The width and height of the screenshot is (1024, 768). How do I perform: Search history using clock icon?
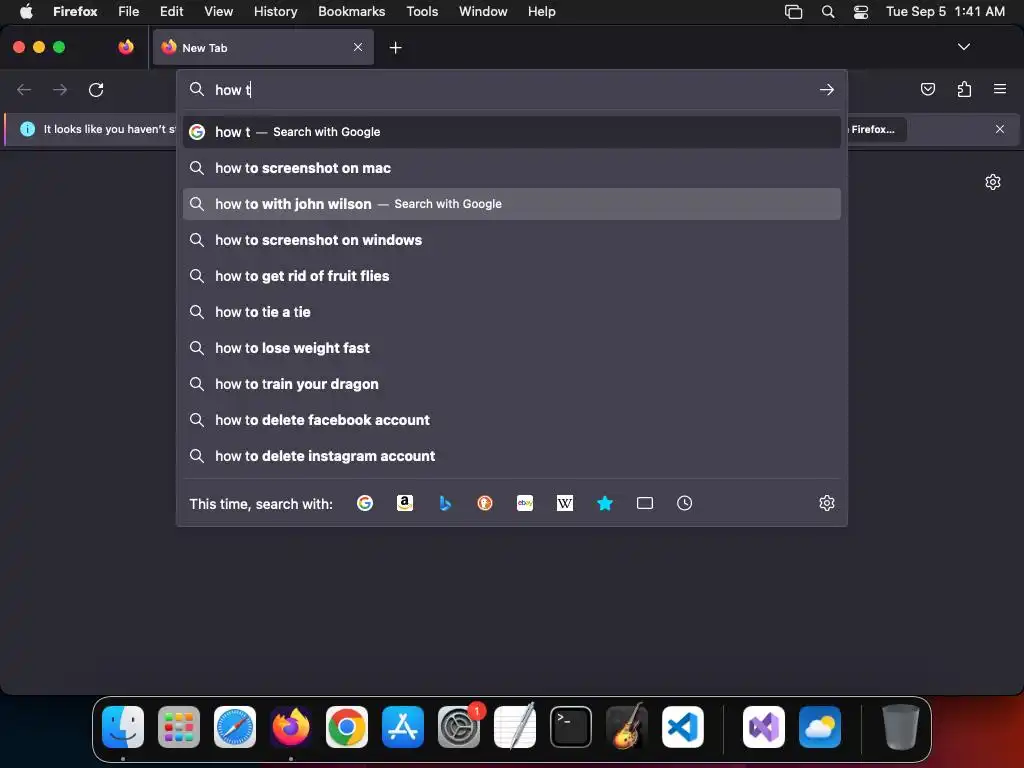coord(684,503)
